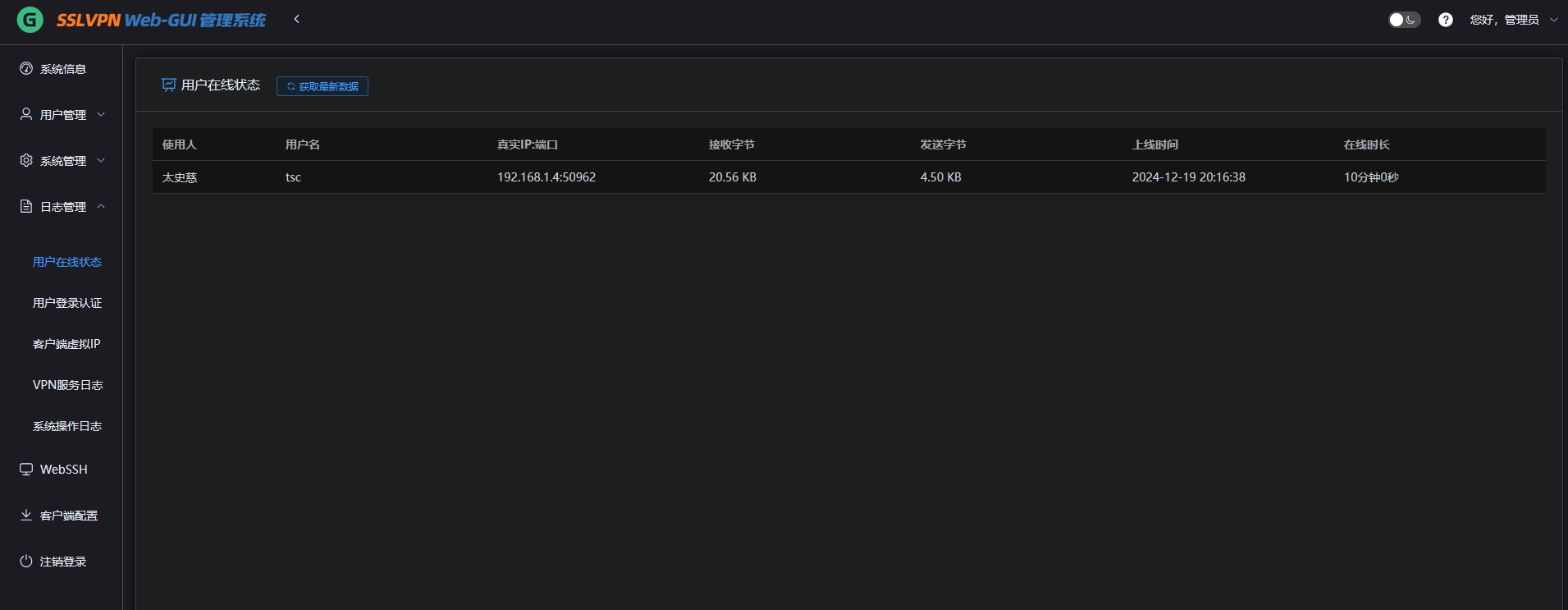
Task: Toggle the dark mode theme switch
Action: [1403, 20]
